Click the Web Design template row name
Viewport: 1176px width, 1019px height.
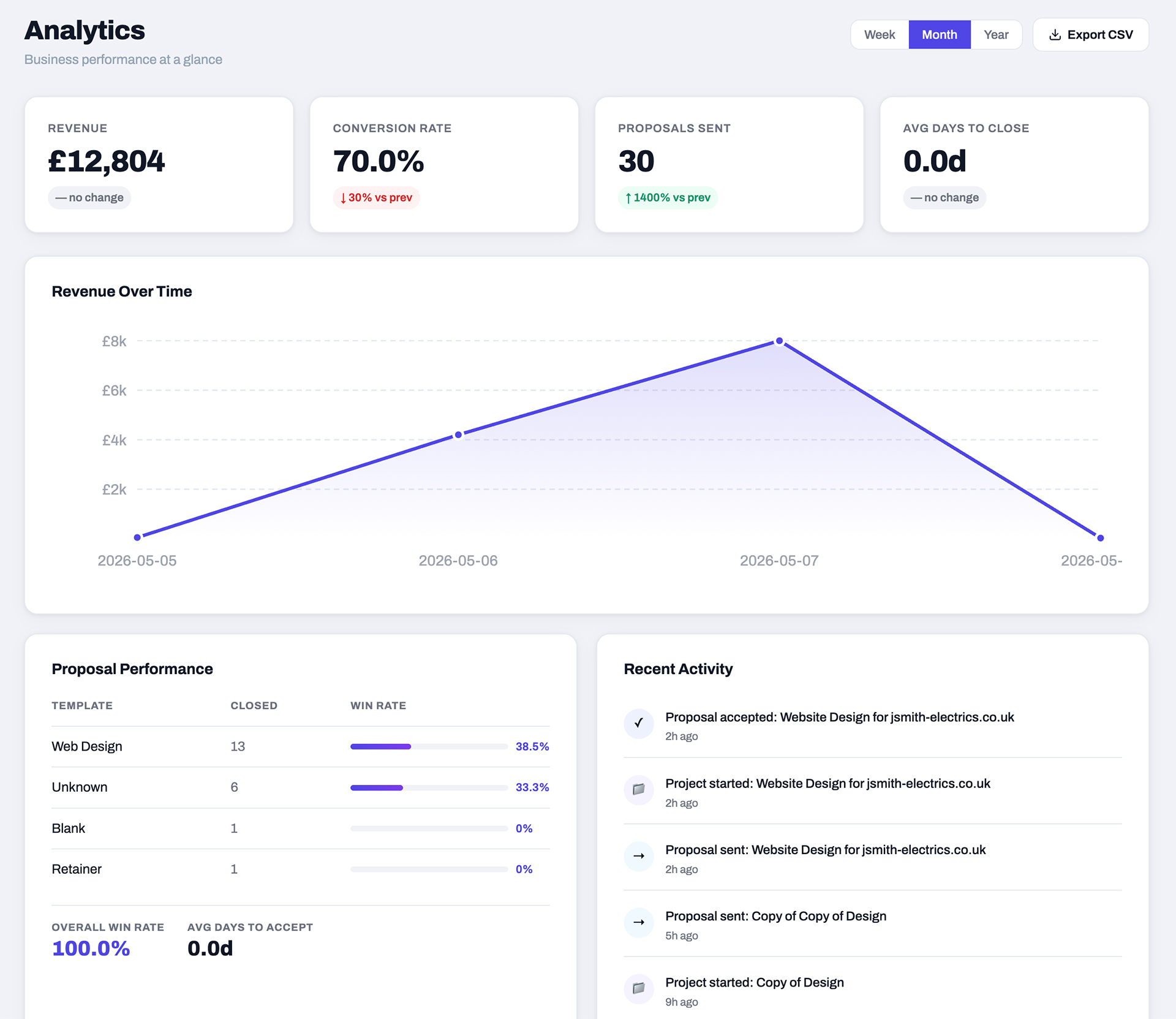click(87, 746)
